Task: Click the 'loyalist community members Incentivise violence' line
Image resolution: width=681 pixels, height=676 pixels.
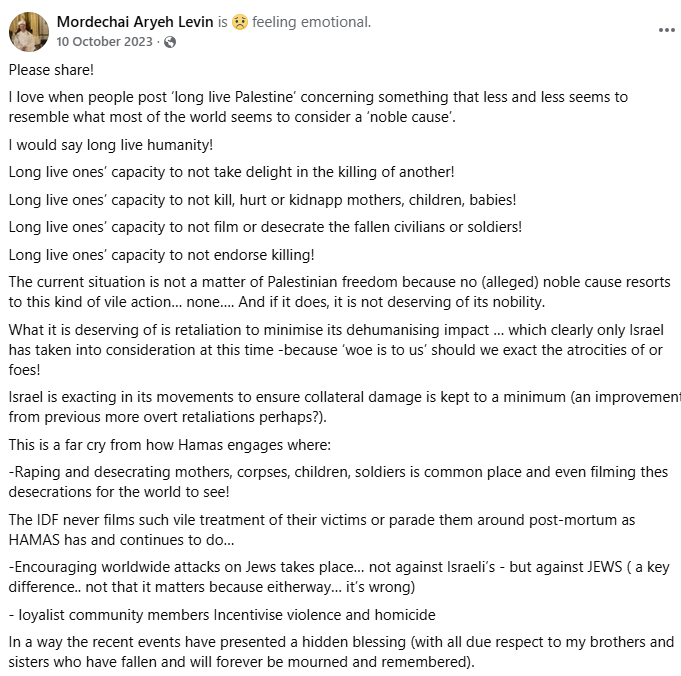Action: coord(222,615)
